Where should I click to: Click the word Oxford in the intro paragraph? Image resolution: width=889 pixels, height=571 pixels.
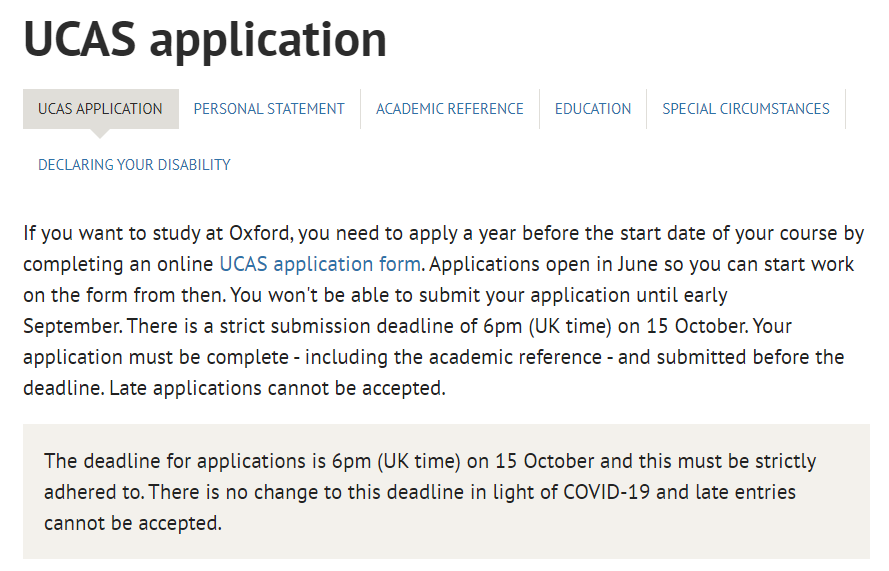tap(261, 233)
